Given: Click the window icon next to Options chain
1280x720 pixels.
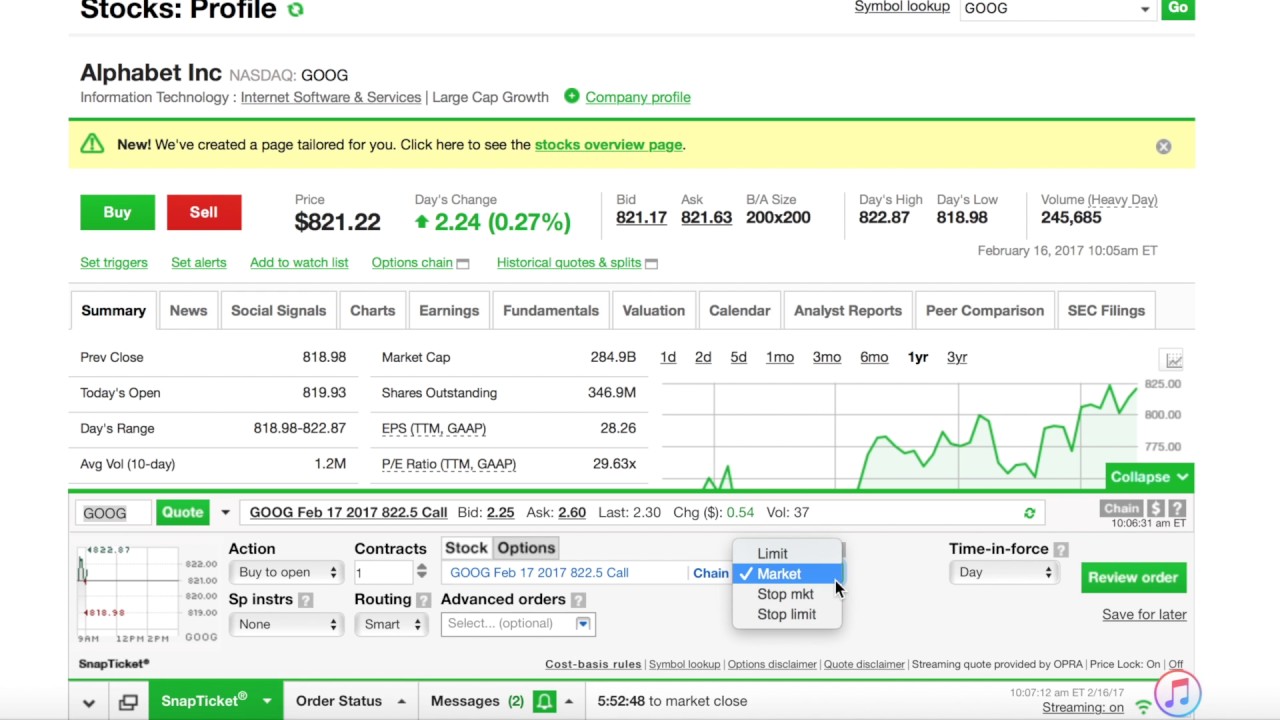Looking at the screenshot, I should pyautogui.click(x=462, y=263).
